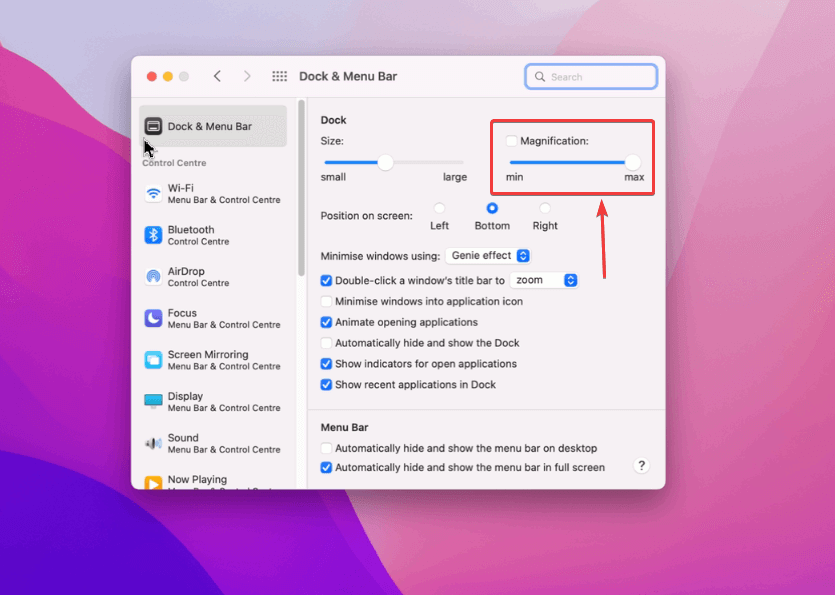Image resolution: width=835 pixels, height=595 pixels.
Task: Untick Double-click a window's title bar checkbox
Action: point(326,281)
